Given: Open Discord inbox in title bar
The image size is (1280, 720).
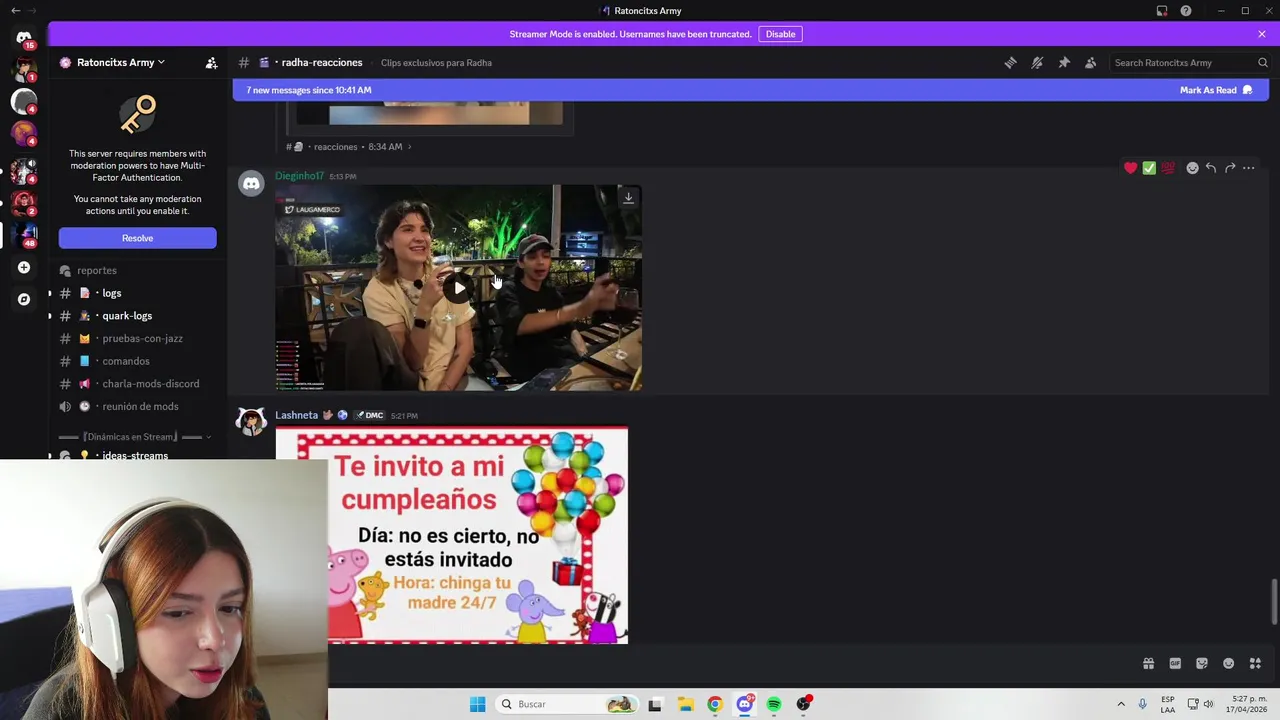Looking at the screenshot, I should pos(1162,11).
